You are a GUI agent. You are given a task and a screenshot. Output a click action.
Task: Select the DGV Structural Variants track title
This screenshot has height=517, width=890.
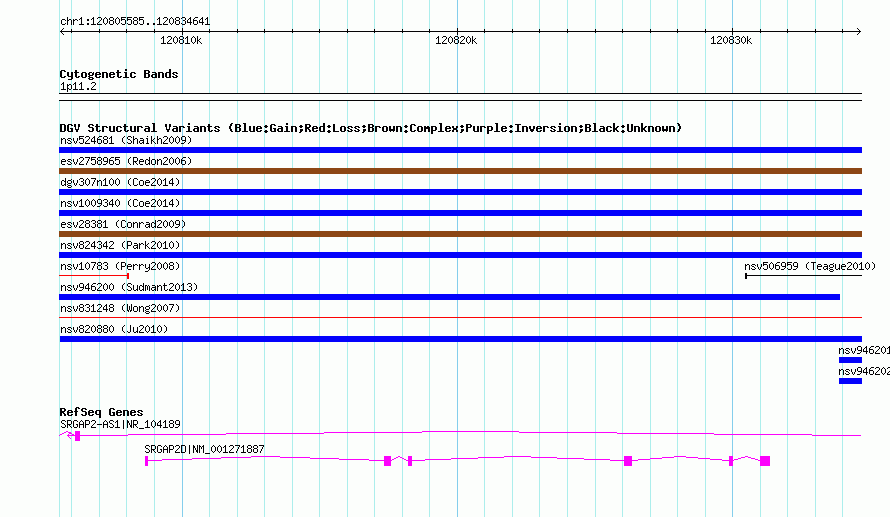click(x=371, y=128)
